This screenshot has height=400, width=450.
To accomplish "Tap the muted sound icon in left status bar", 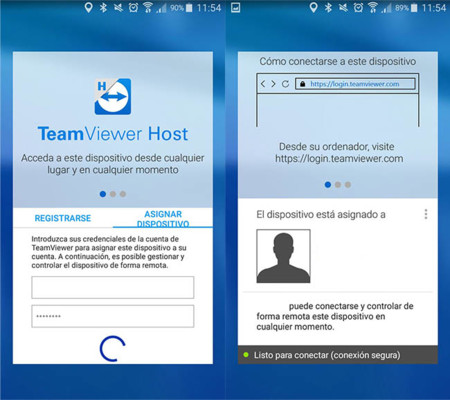I will 118,8.
